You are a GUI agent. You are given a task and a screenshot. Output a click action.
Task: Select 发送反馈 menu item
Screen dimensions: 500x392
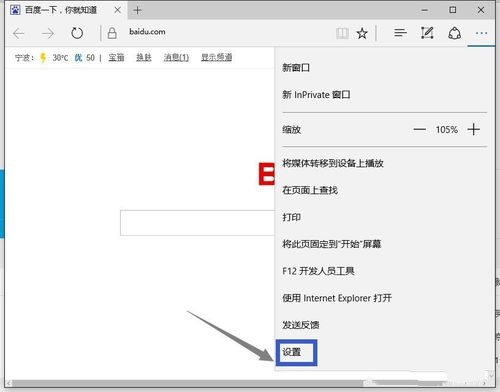pos(301,325)
